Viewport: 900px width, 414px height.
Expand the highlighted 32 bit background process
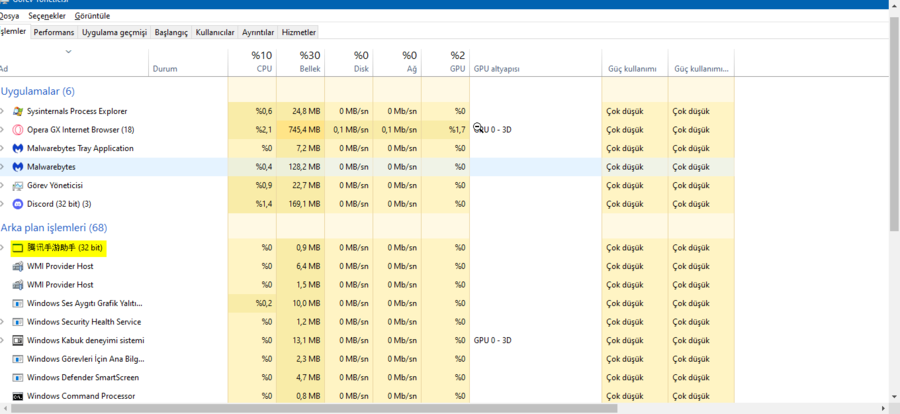tap(3, 247)
